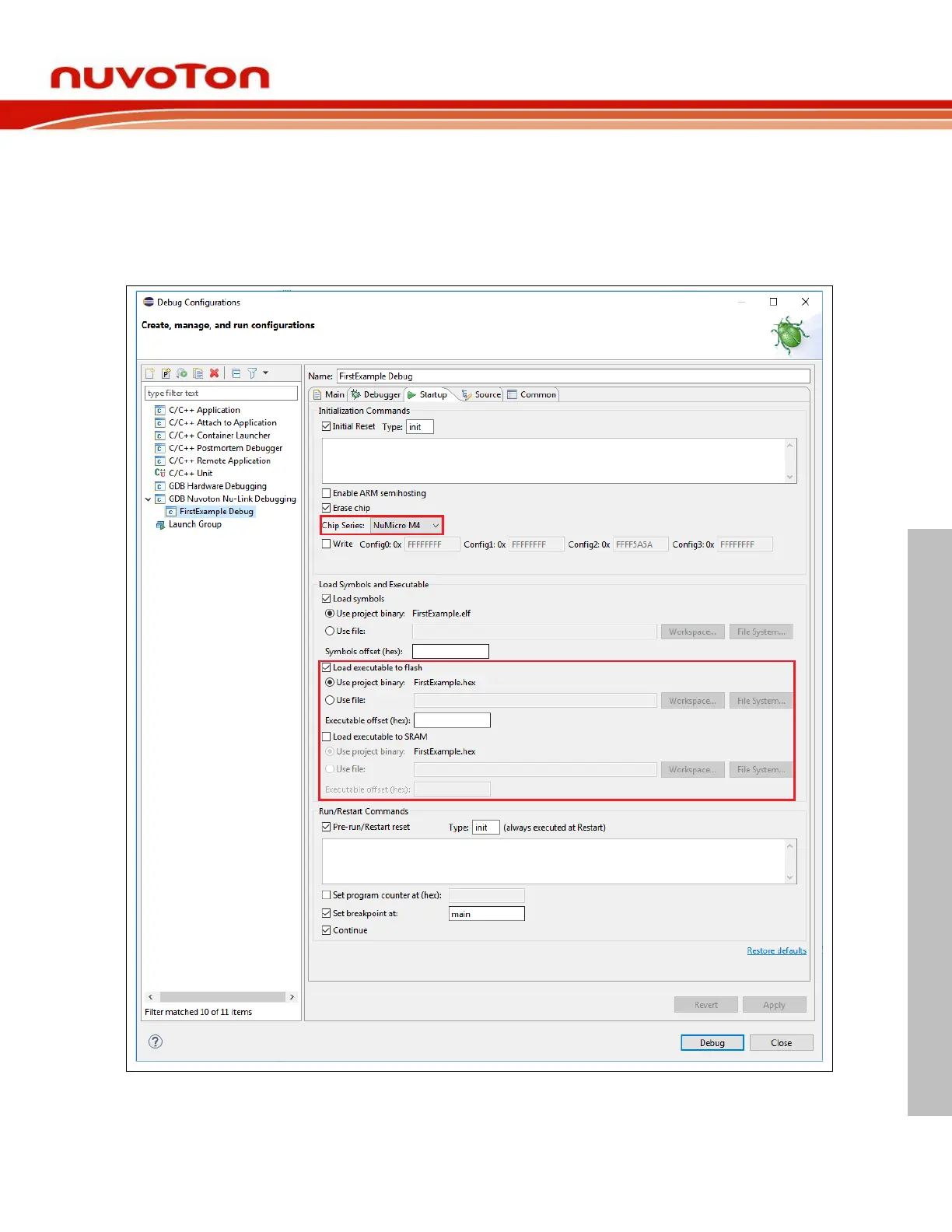The width and height of the screenshot is (952, 1232).
Task: Click the C/C++ Application icon
Action: pyautogui.click(x=159, y=410)
